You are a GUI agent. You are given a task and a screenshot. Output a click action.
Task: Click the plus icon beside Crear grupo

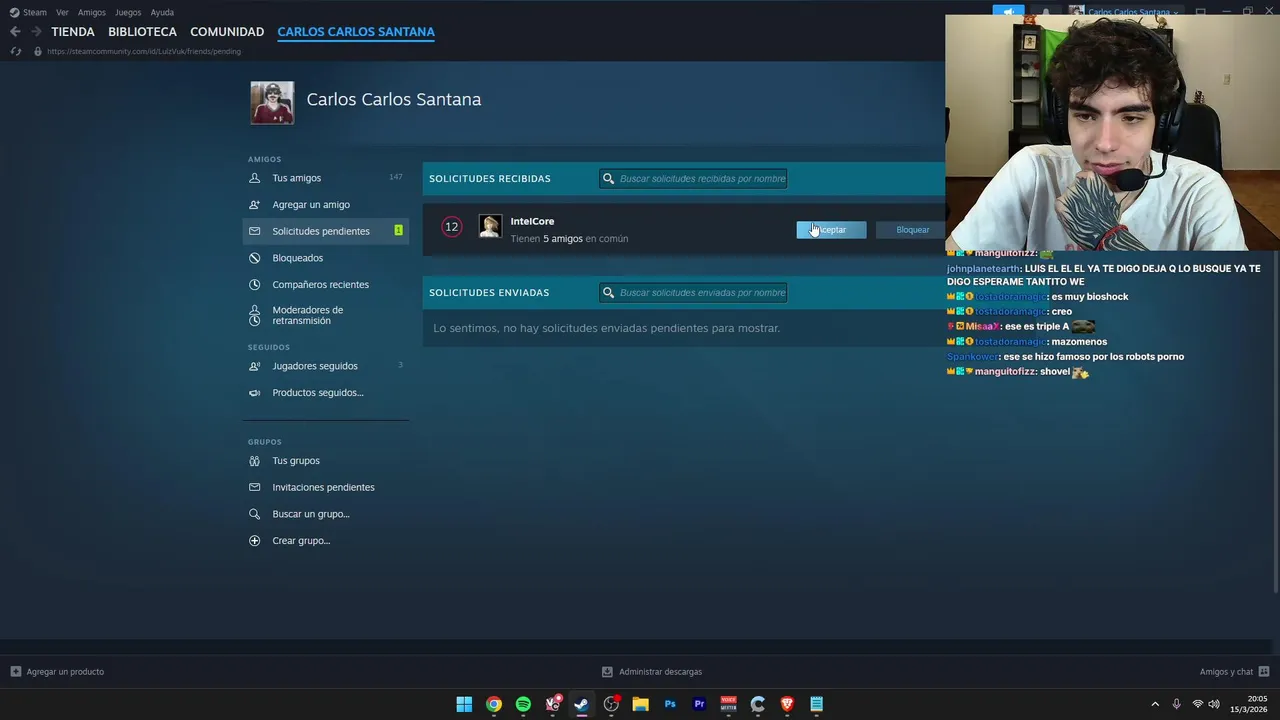point(254,540)
